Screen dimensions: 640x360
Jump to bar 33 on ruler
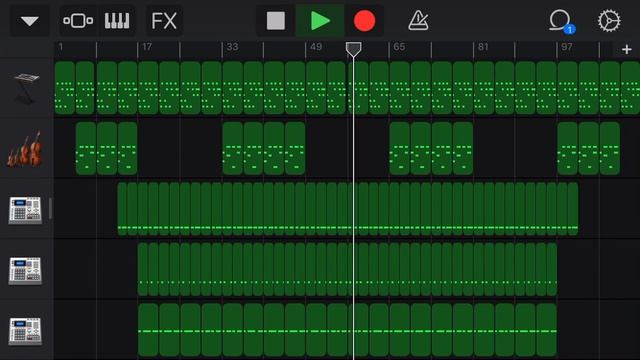[232, 47]
